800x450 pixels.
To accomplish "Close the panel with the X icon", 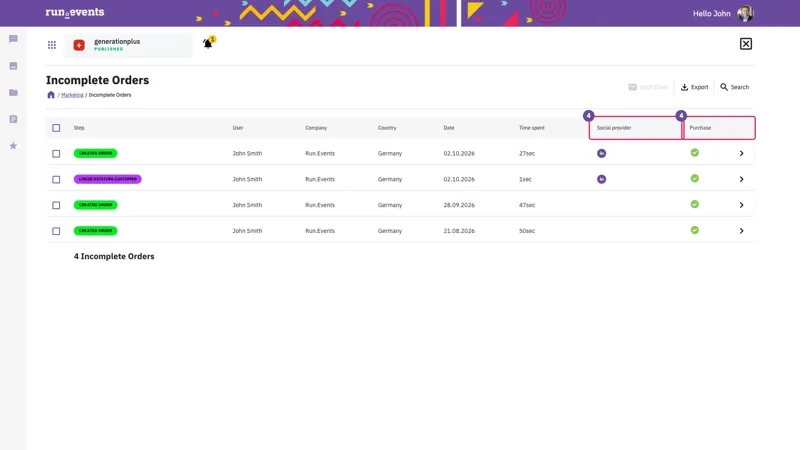I will coord(745,44).
